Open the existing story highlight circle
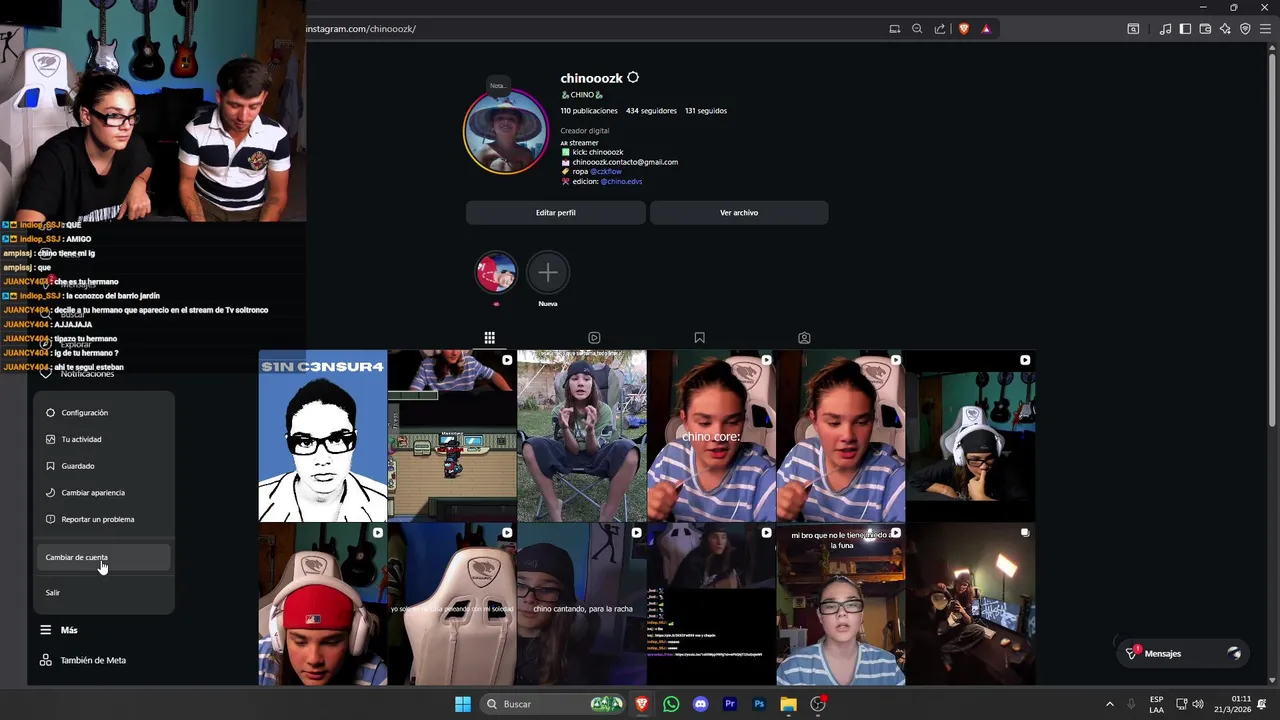The width and height of the screenshot is (1280, 720). [x=496, y=272]
